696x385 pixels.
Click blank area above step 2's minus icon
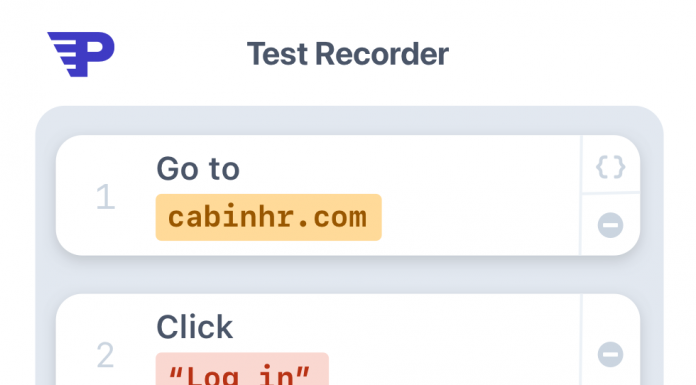(x=611, y=318)
